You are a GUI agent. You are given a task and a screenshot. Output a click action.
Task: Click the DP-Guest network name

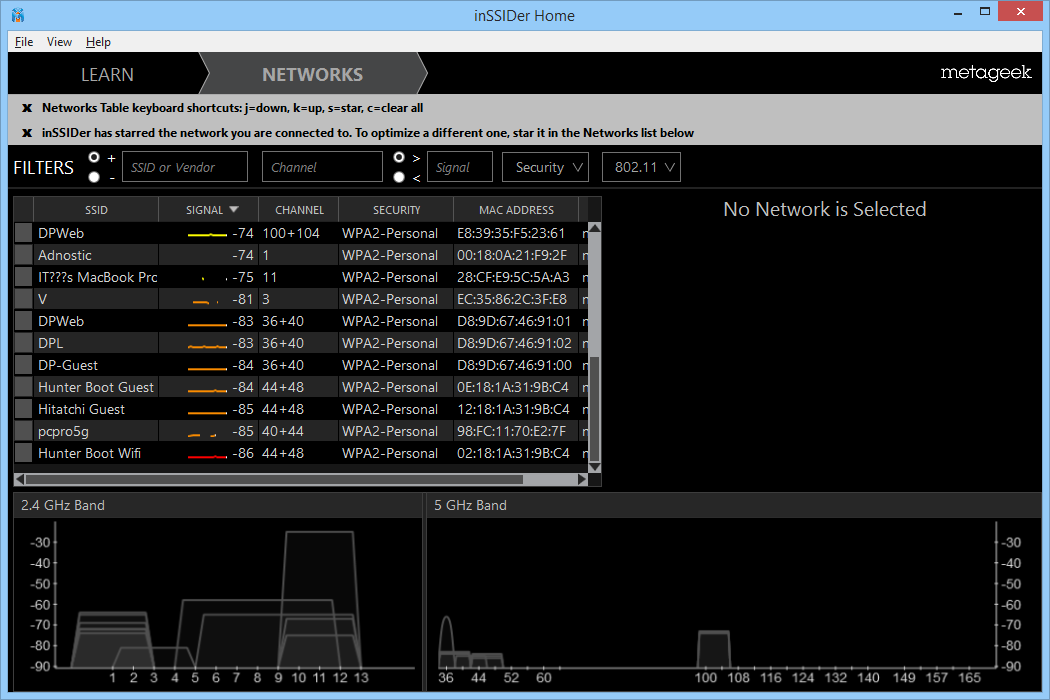click(x=68, y=365)
